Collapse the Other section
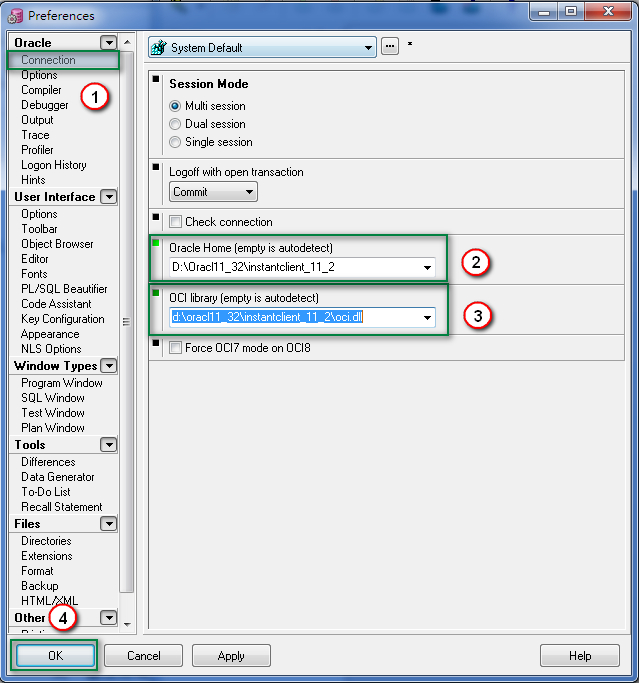 tap(108, 617)
